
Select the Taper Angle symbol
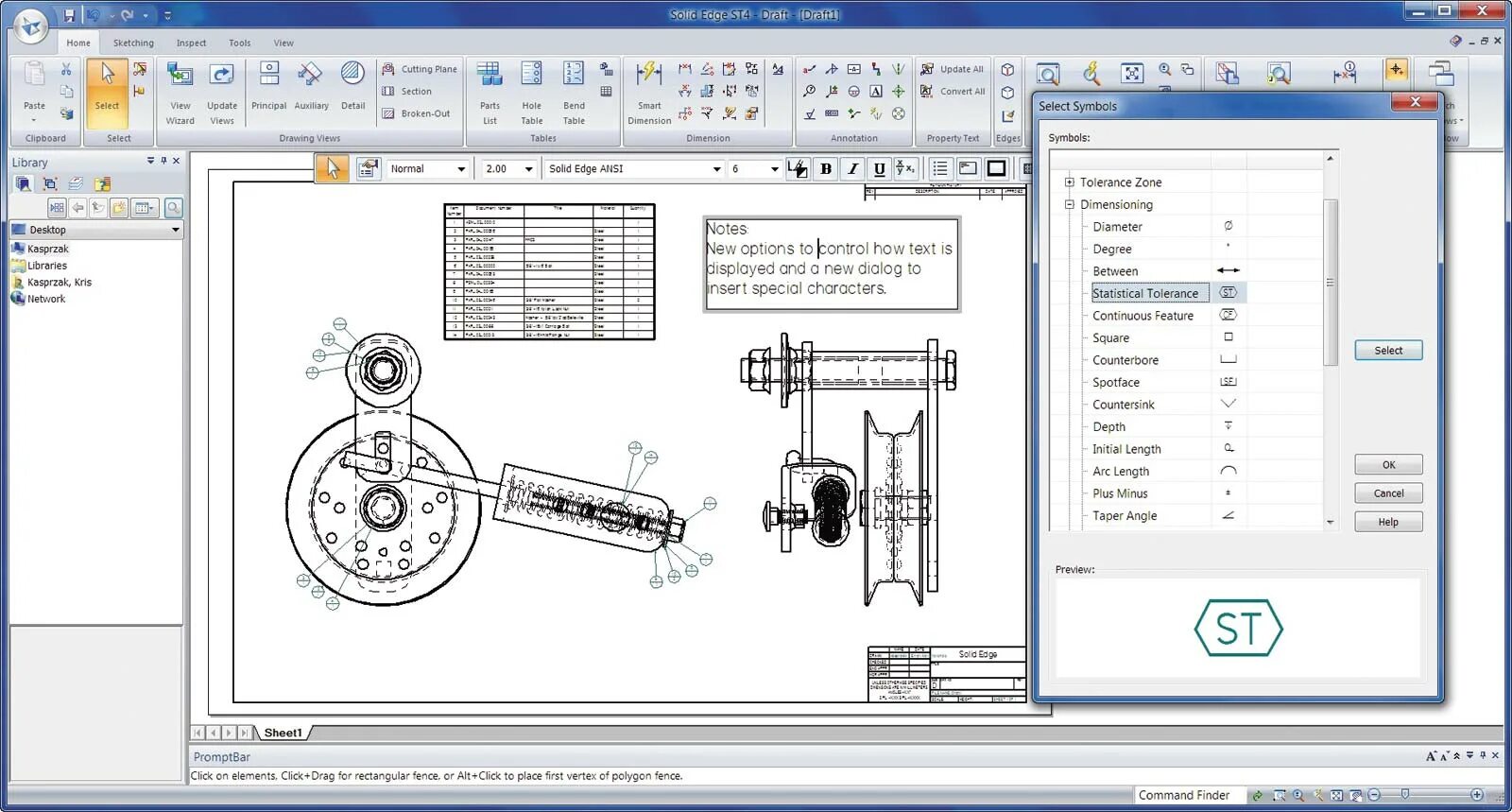[1125, 516]
